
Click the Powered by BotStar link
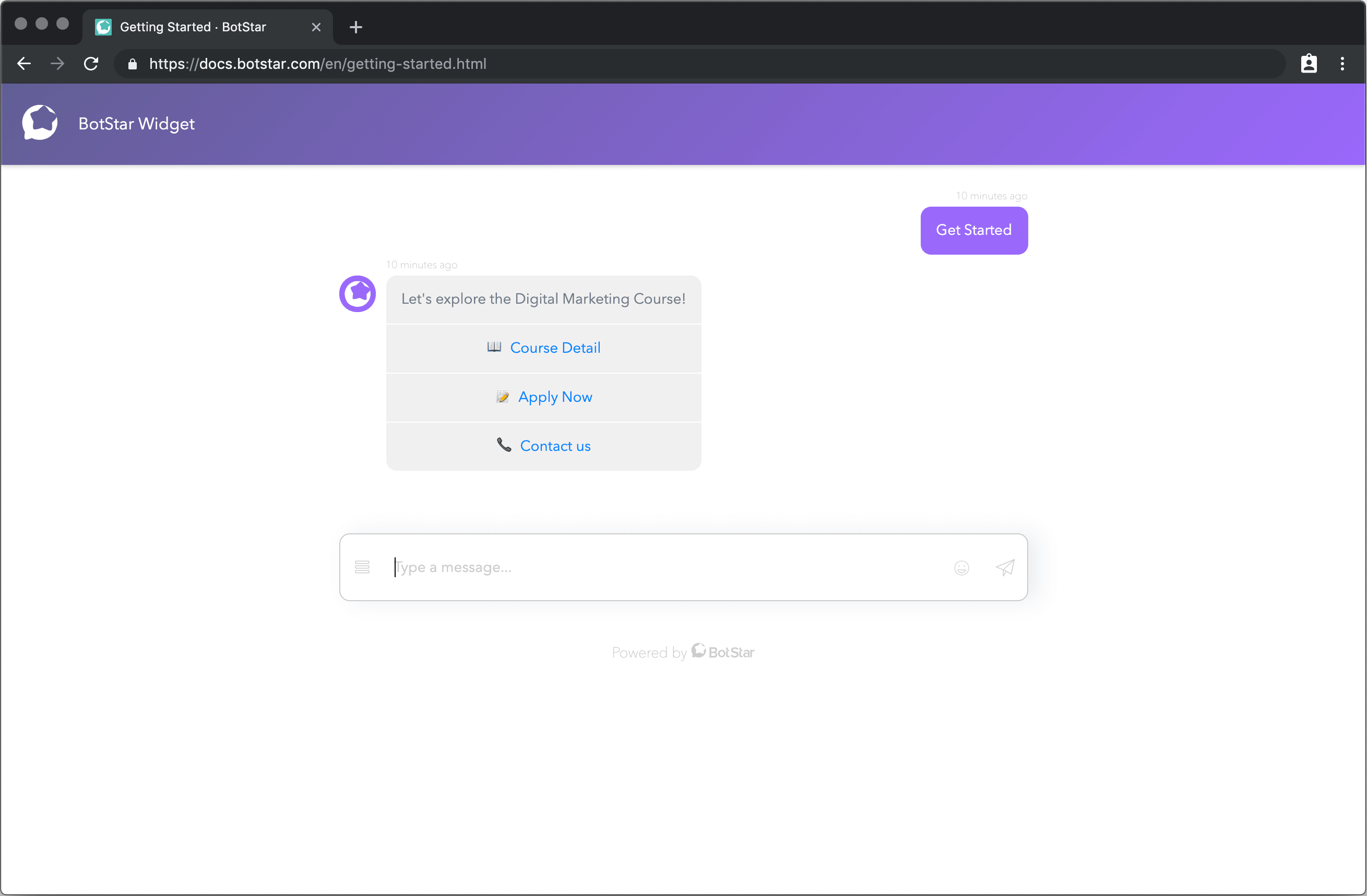(684, 652)
